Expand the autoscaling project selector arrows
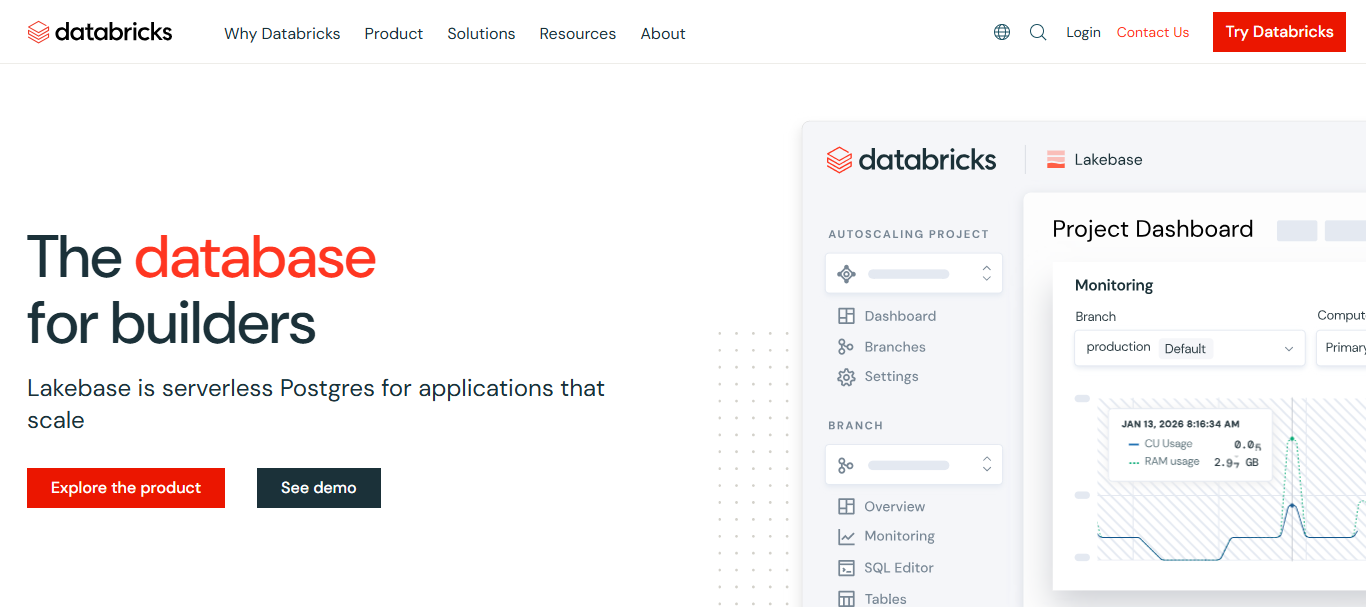The width and height of the screenshot is (1366, 607). (986, 274)
